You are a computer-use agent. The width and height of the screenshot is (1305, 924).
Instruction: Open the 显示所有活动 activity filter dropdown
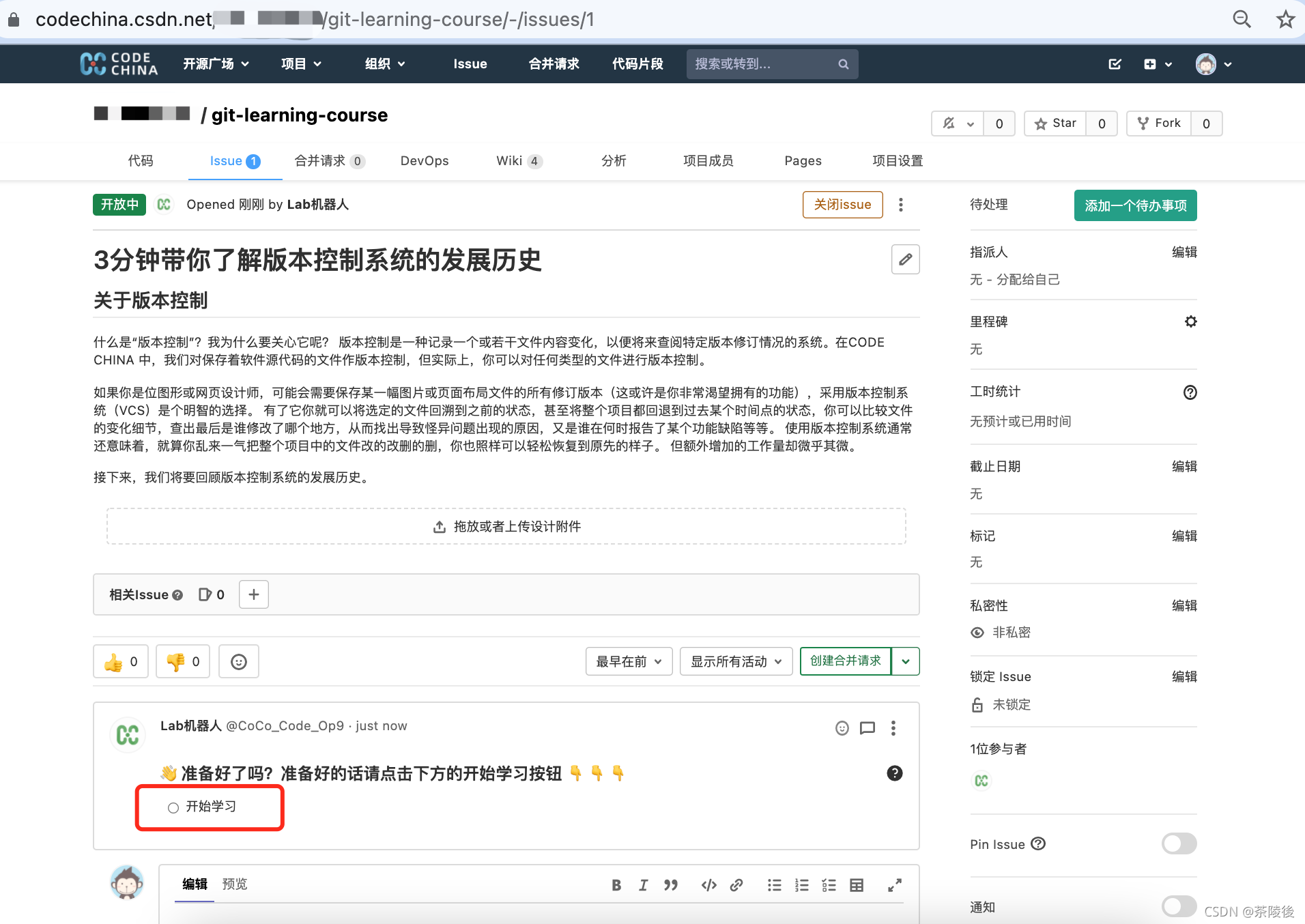pyautogui.click(x=736, y=661)
